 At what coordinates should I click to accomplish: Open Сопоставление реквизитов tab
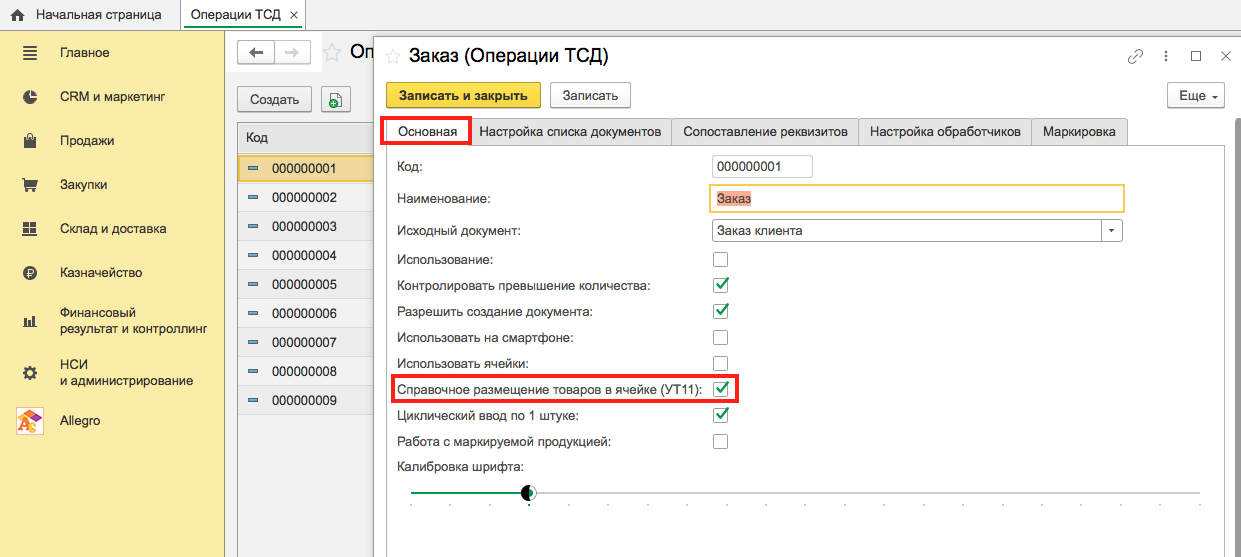pyautogui.click(x=765, y=131)
